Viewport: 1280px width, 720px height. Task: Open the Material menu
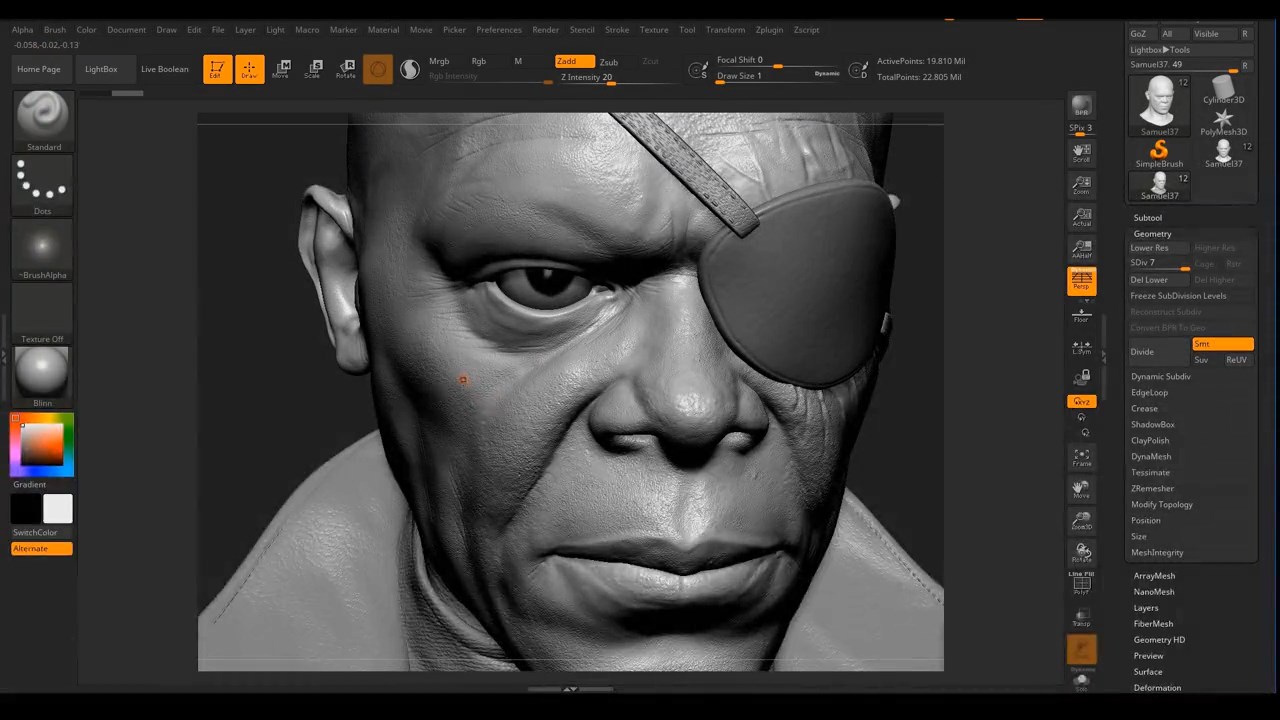click(383, 30)
